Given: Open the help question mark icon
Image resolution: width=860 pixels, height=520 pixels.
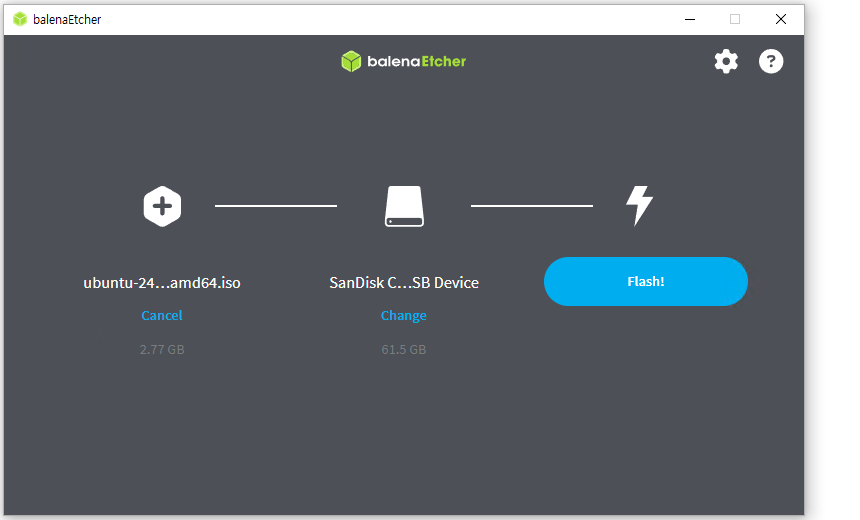Looking at the screenshot, I should click(x=771, y=61).
